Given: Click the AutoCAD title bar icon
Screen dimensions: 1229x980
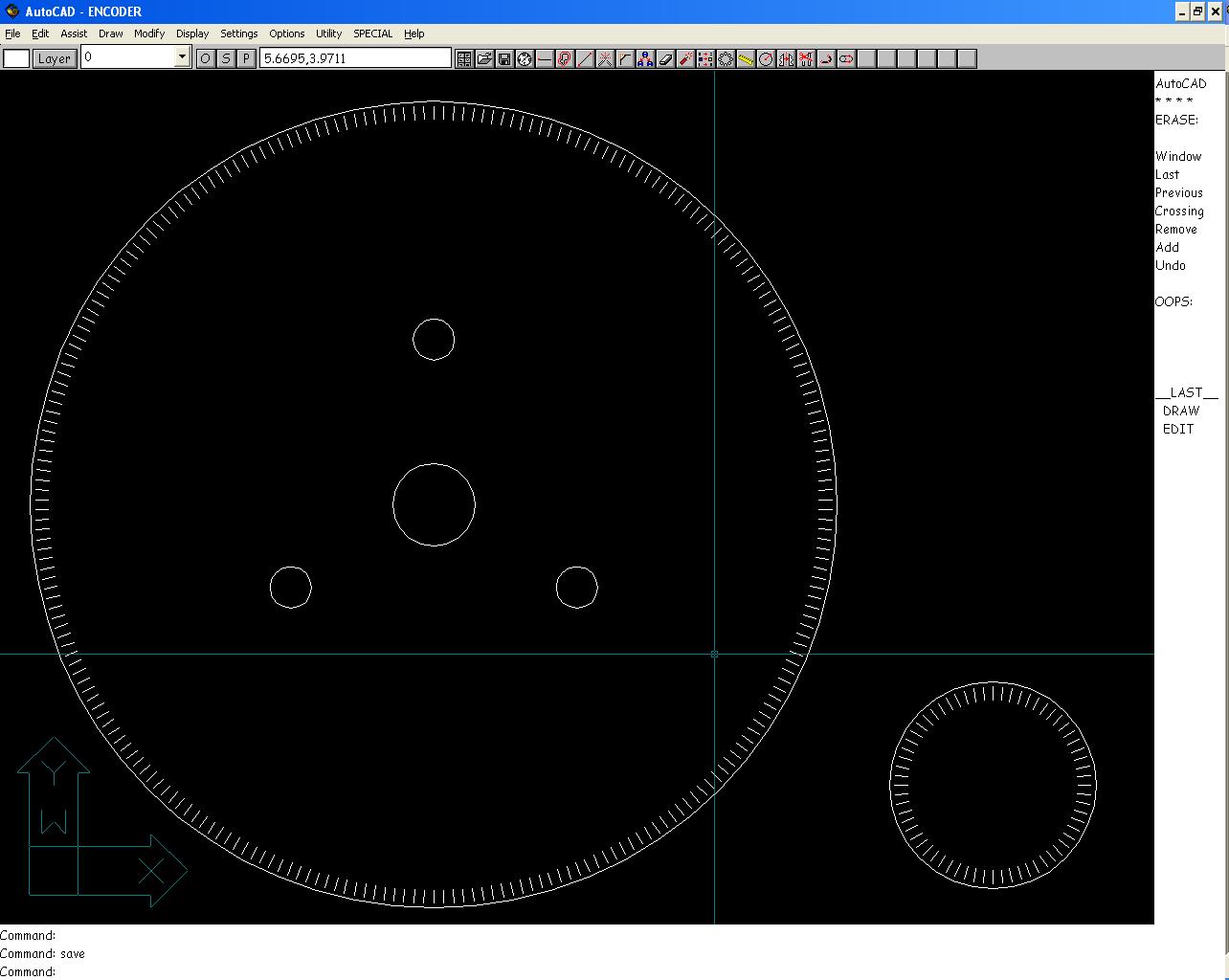Looking at the screenshot, I should coord(12,11).
